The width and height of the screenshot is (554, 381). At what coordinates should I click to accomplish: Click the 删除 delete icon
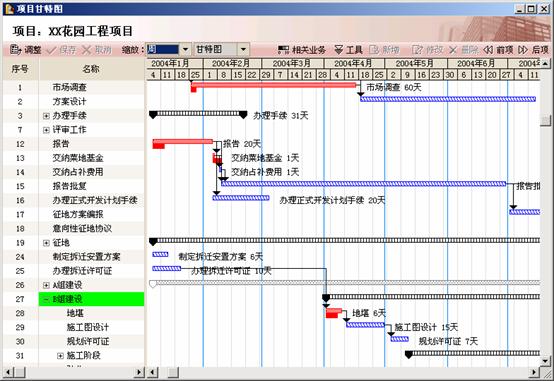(x=453, y=50)
